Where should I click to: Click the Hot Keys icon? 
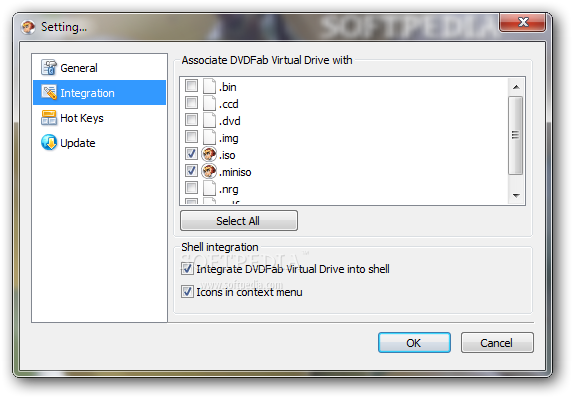pyautogui.click(x=49, y=118)
